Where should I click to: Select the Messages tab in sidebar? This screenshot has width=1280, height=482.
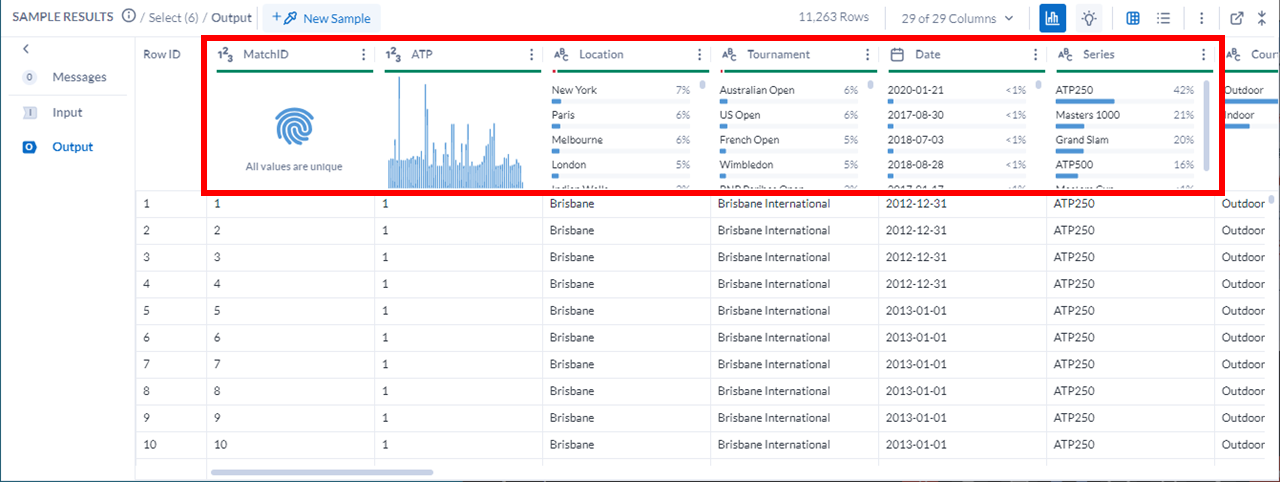(x=78, y=77)
